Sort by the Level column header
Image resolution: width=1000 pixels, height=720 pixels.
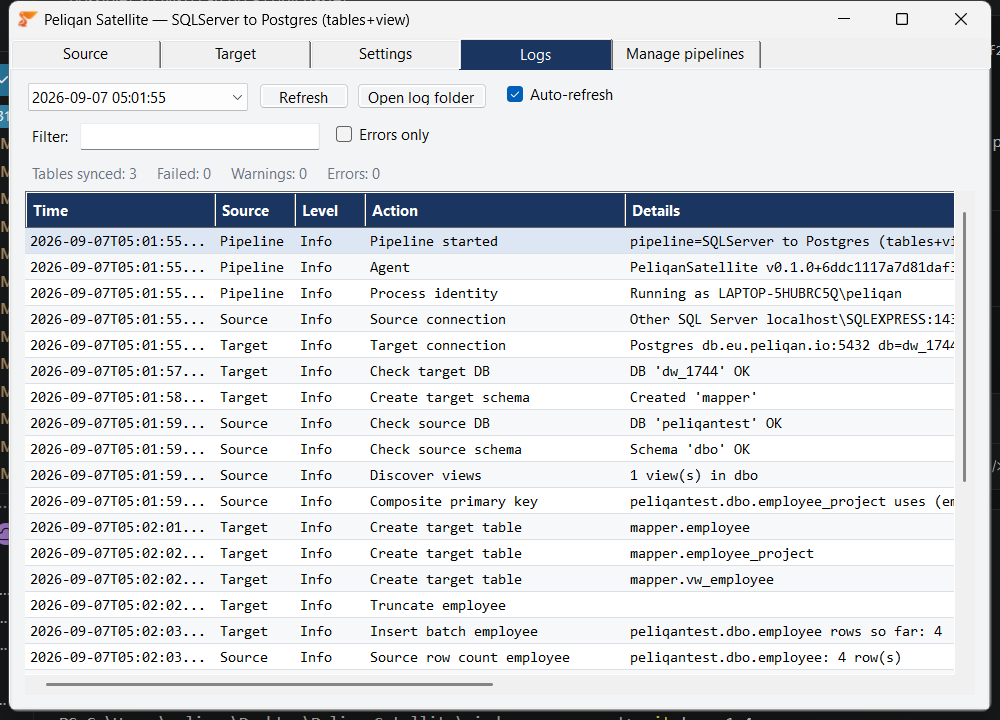pos(330,210)
